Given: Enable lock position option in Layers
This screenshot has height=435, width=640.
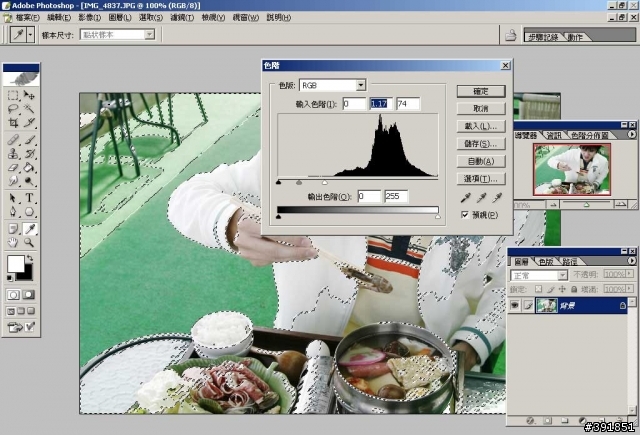Looking at the screenshot, I should pyautogui.click(x=562, y=289).
